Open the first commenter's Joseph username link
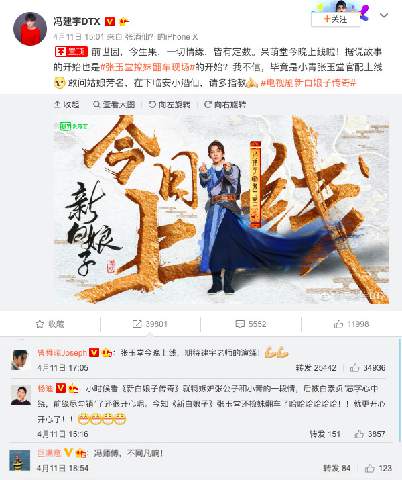The height and width of the screenshot is (480, 402). pos(62,352)
